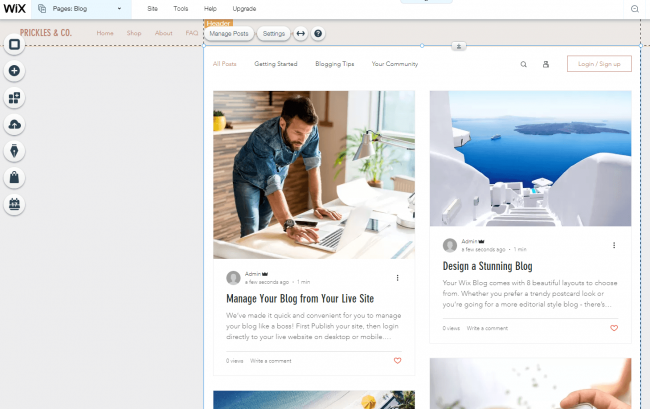Click the PRICKLES & CO. site title

46,33
